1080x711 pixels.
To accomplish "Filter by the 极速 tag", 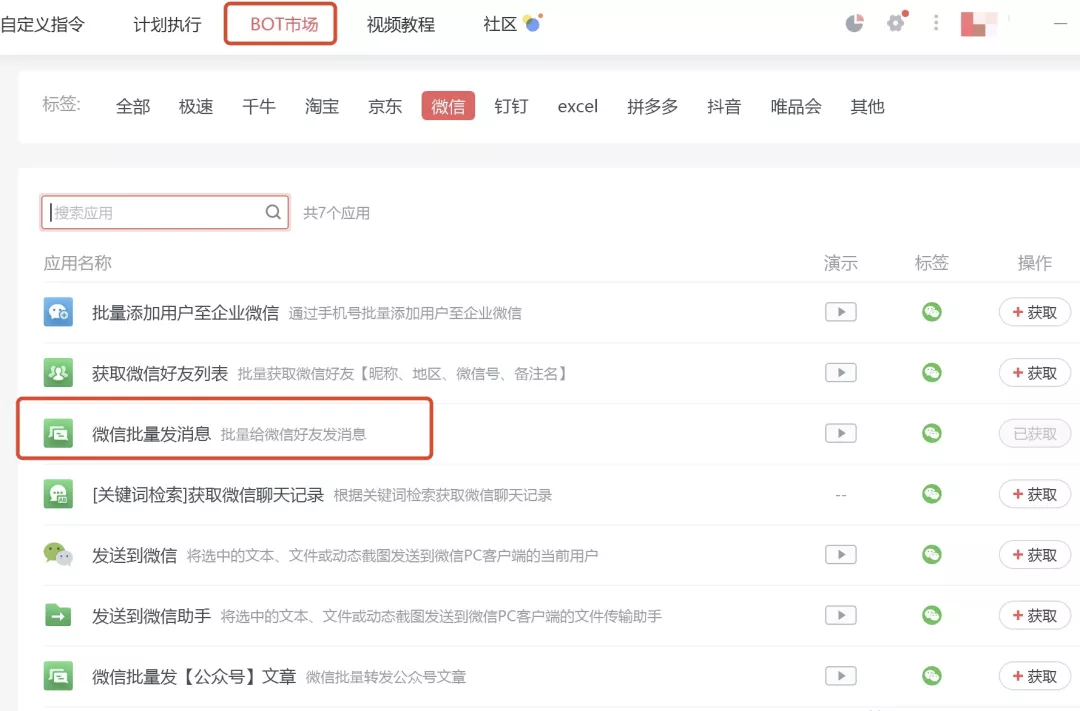I will [x=196, y=106].
